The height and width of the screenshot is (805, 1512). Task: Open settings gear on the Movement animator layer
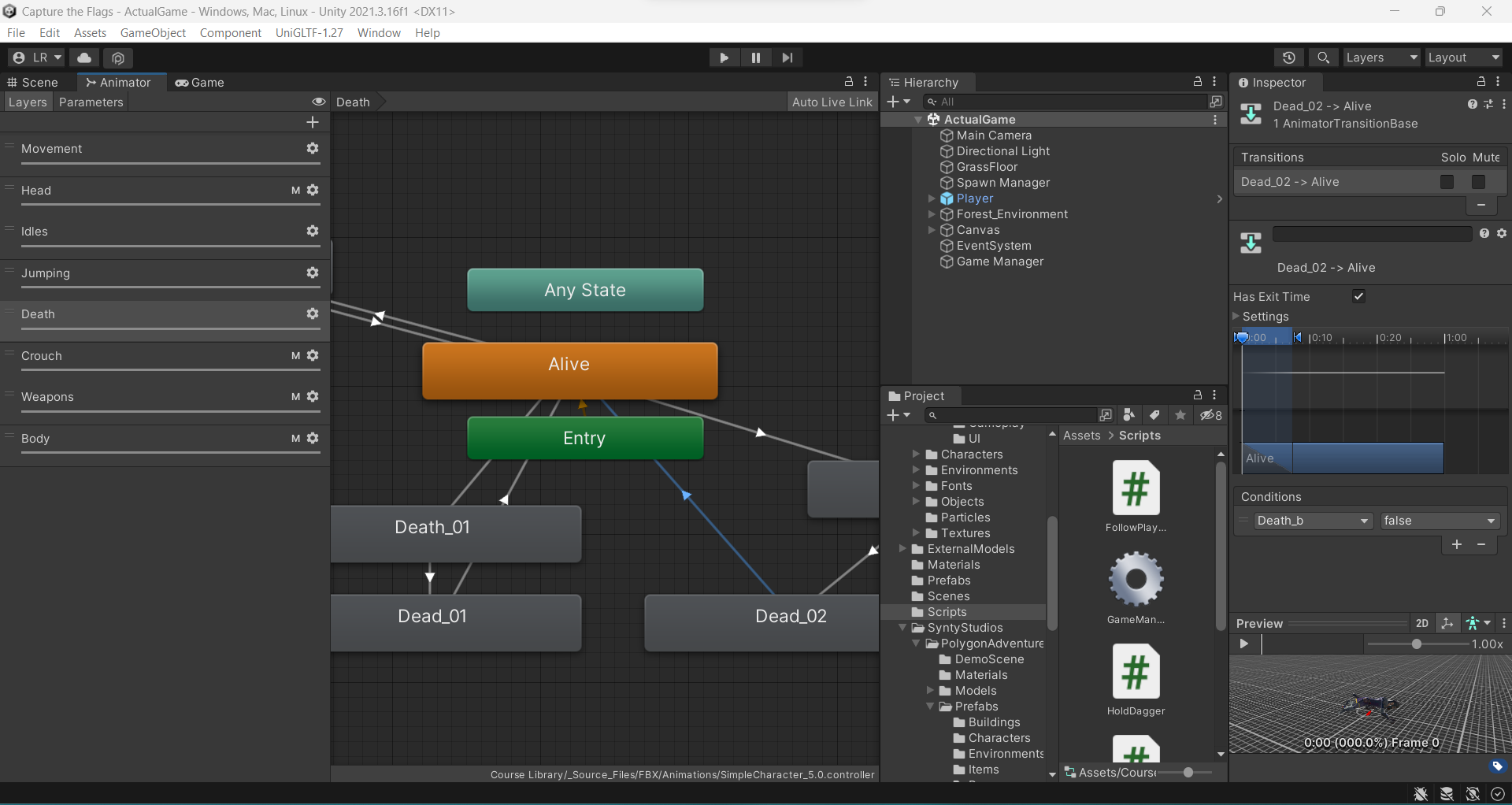pos(312,148)
